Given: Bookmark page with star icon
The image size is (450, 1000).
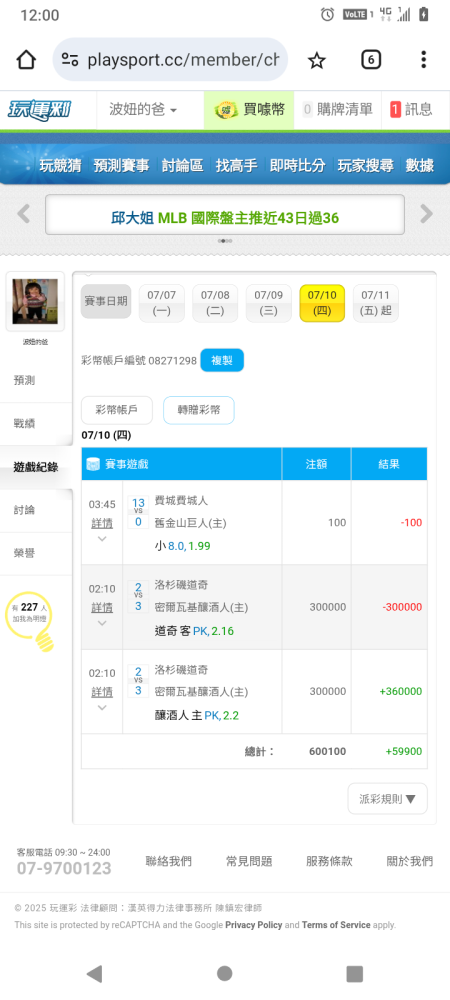Looking at the screenshot, I should [x=317, y=60].
